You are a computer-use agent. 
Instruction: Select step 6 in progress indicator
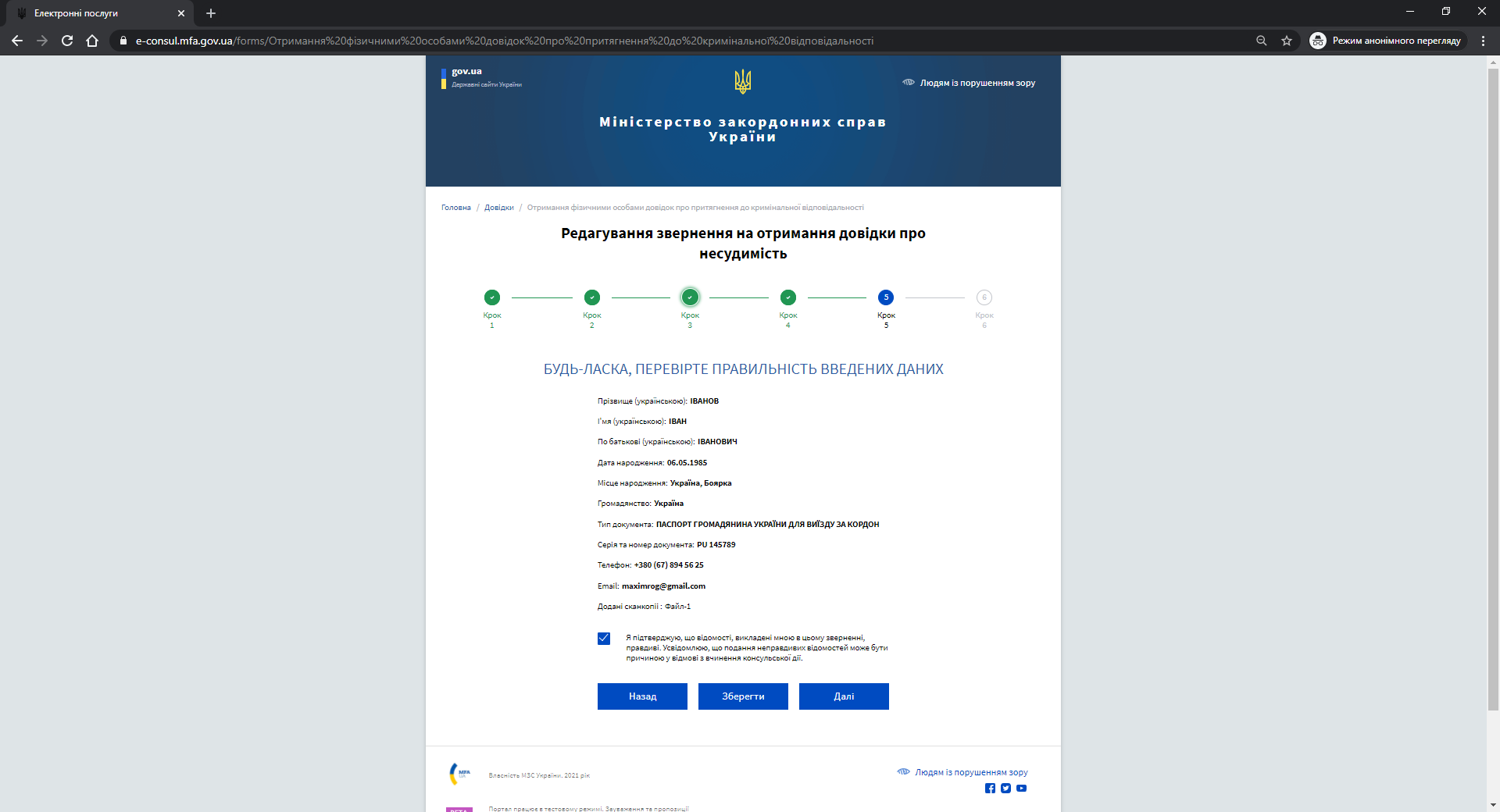tap(984, 297)
